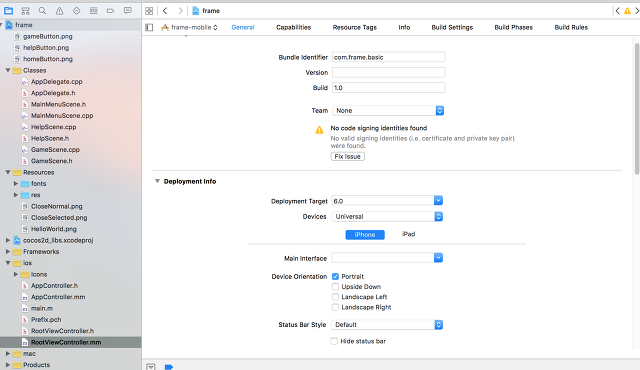Open the frame-mobile target selector
The width and height of the screenshot is (640, 370).
(x=189, y=27)
